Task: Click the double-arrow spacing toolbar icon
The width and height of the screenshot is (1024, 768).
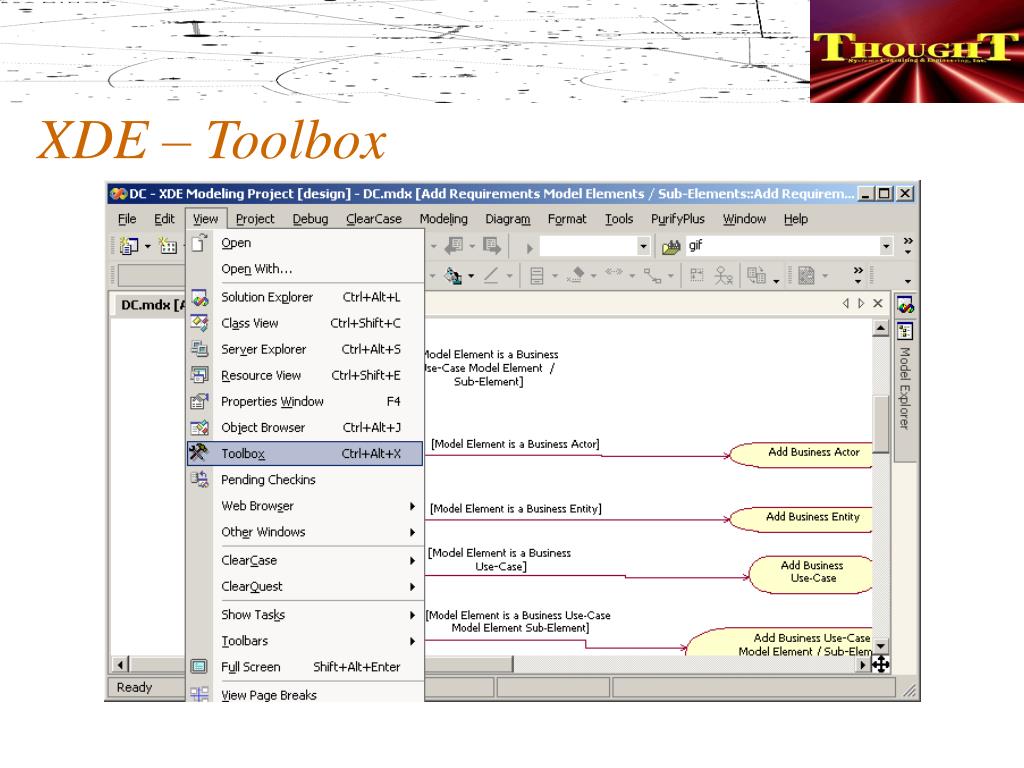Action: pos(613,273)
